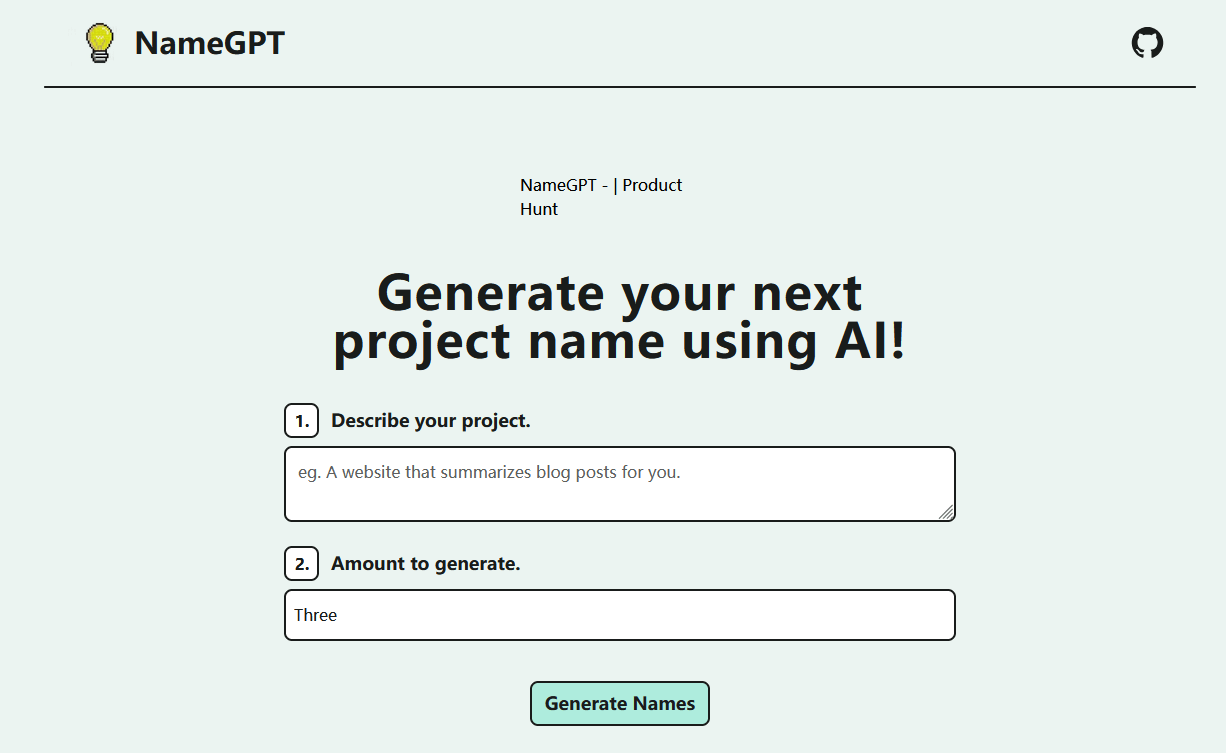Open the GitHub repository icon
The width and height of the screenshot is (1226, 753).
[x=1147, y=43]
